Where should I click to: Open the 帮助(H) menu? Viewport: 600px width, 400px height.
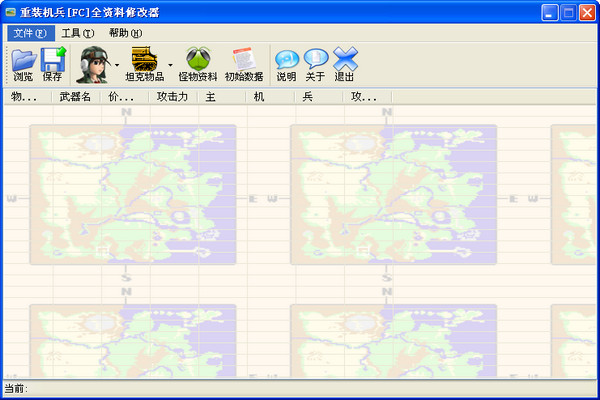[126, 33]
